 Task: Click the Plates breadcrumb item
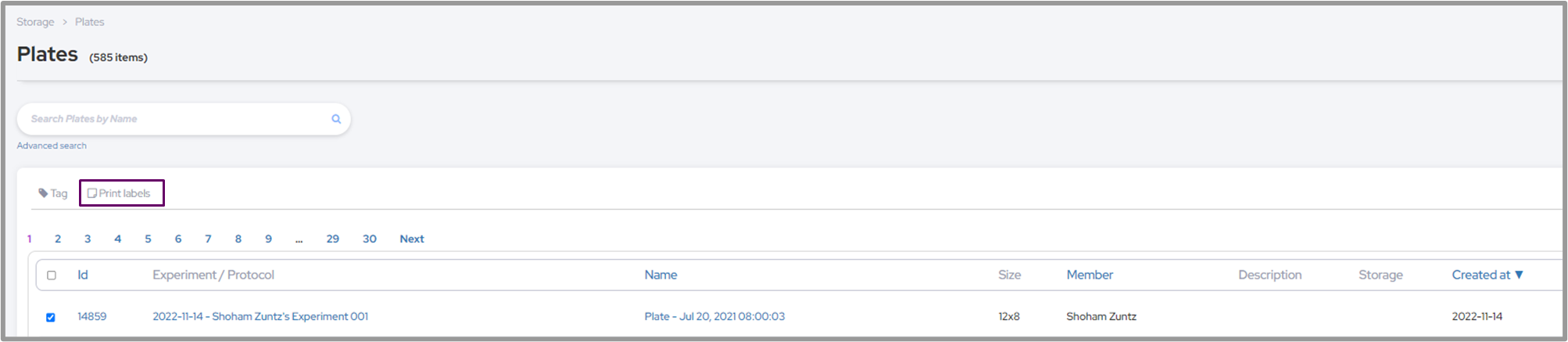90,22
